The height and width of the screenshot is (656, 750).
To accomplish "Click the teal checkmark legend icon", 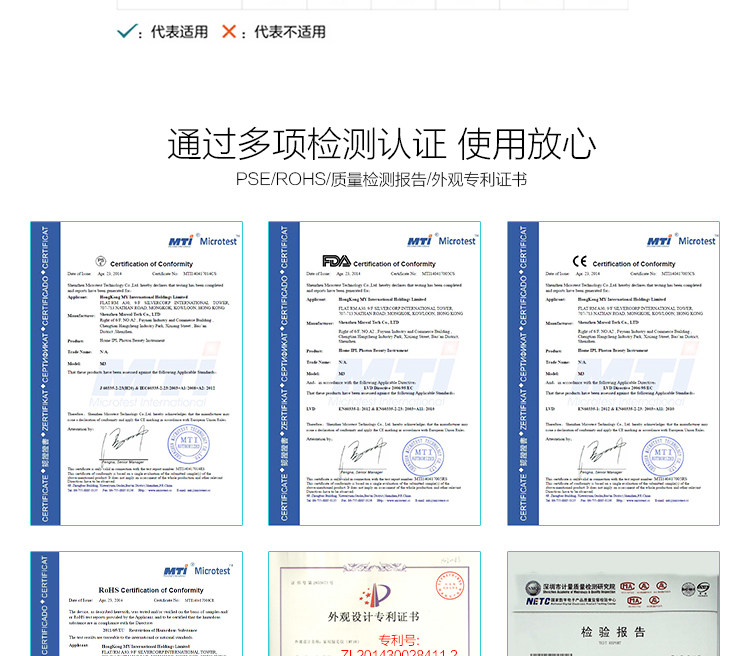I will coord(127,31).
